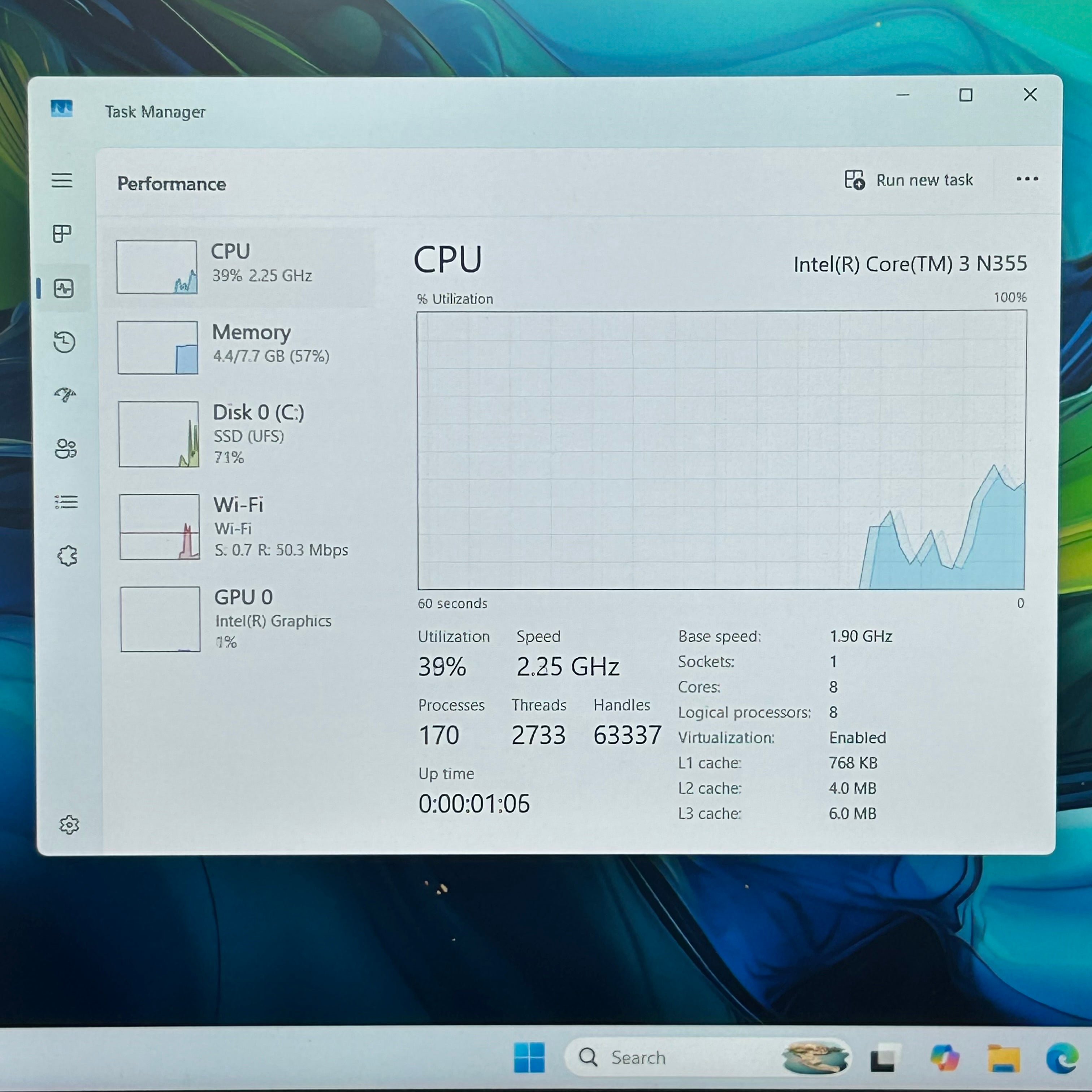Click the Wi-Fi mini graph thumbnail

point(159,527)
